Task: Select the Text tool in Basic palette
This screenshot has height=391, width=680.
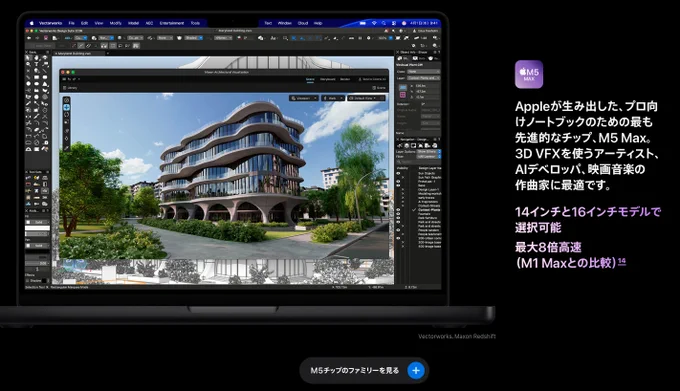Action: coord(36,64)
